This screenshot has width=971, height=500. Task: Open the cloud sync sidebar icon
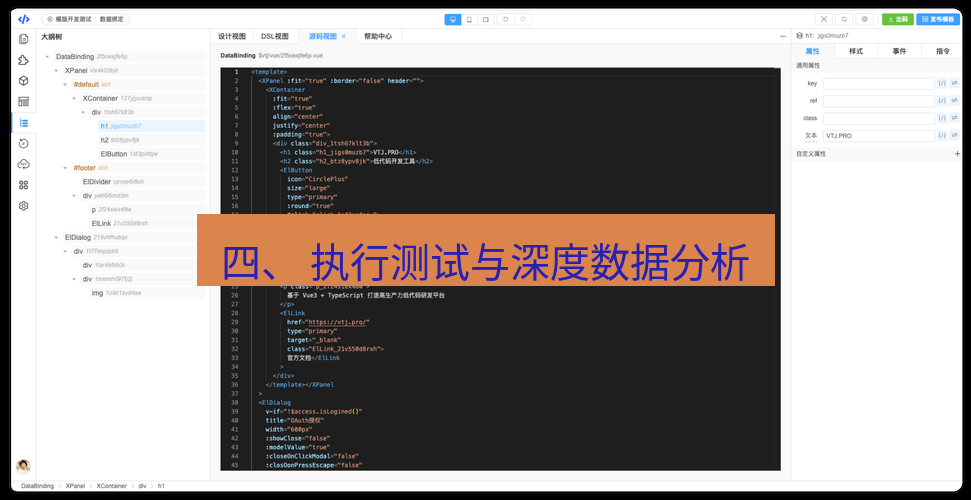(24, 164)
